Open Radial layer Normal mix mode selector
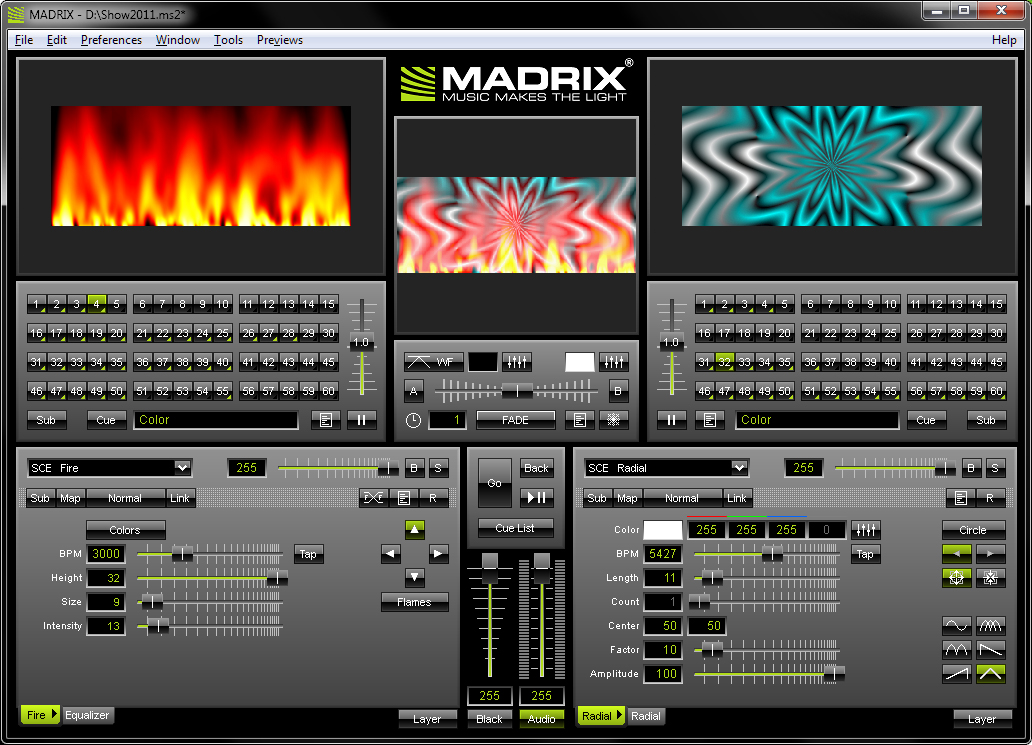Viewport: 1032px width, 745px height. coord(682,498)
